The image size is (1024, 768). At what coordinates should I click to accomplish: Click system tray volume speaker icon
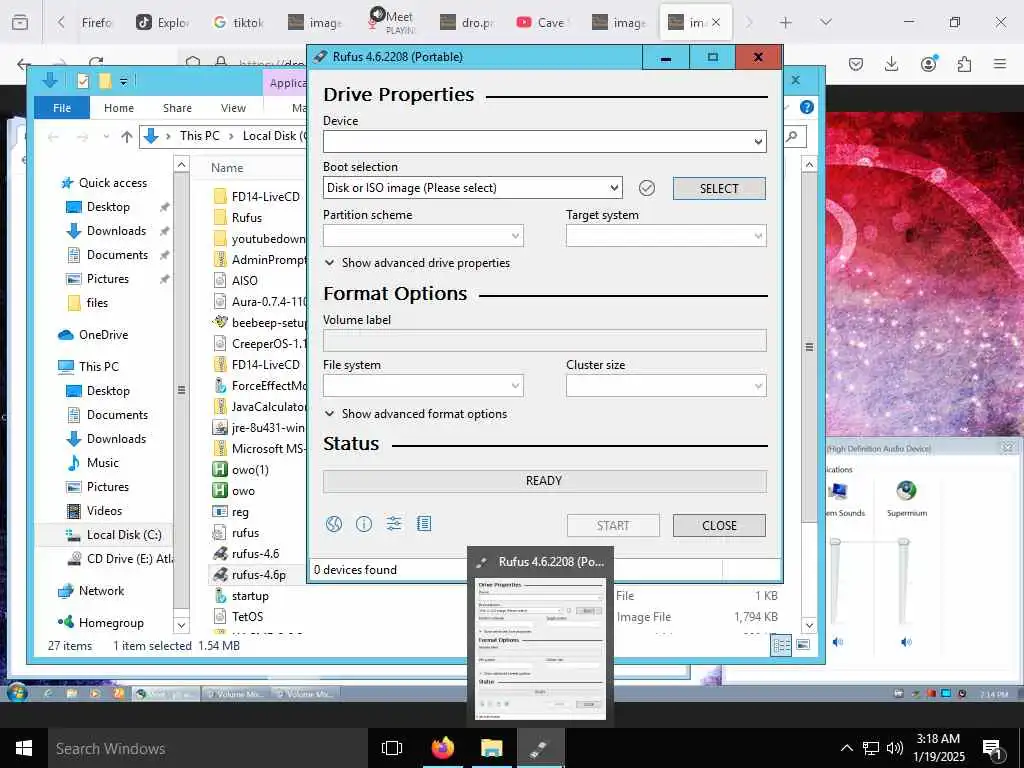[895, 748]
